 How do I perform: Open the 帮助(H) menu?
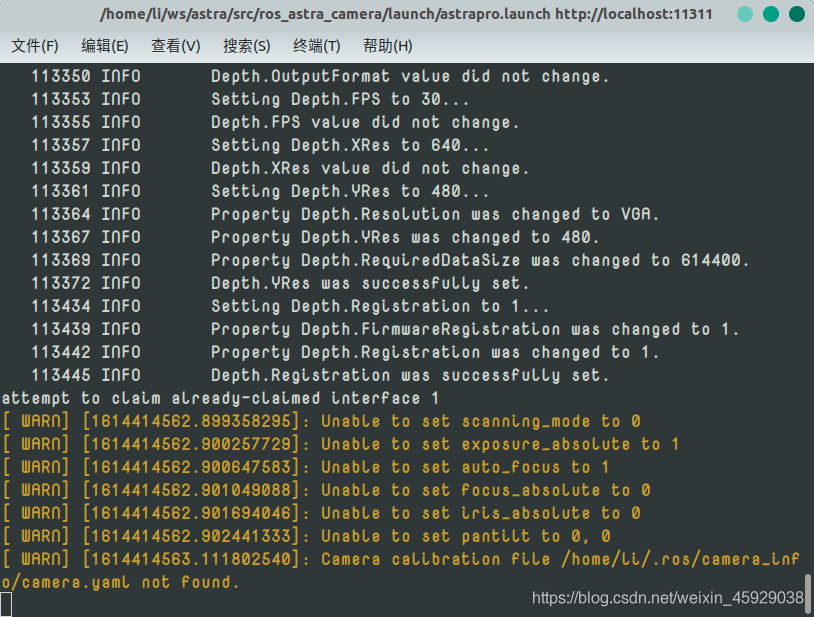[x=387, y=46]
